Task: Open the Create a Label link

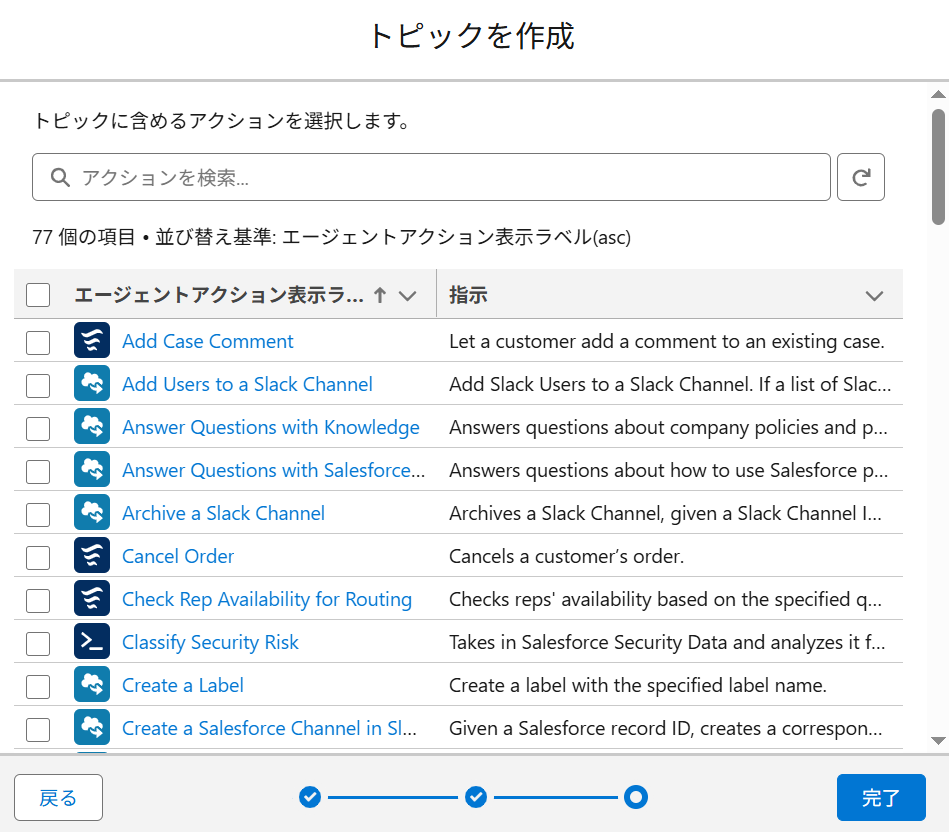Action: tap(183, 685)
